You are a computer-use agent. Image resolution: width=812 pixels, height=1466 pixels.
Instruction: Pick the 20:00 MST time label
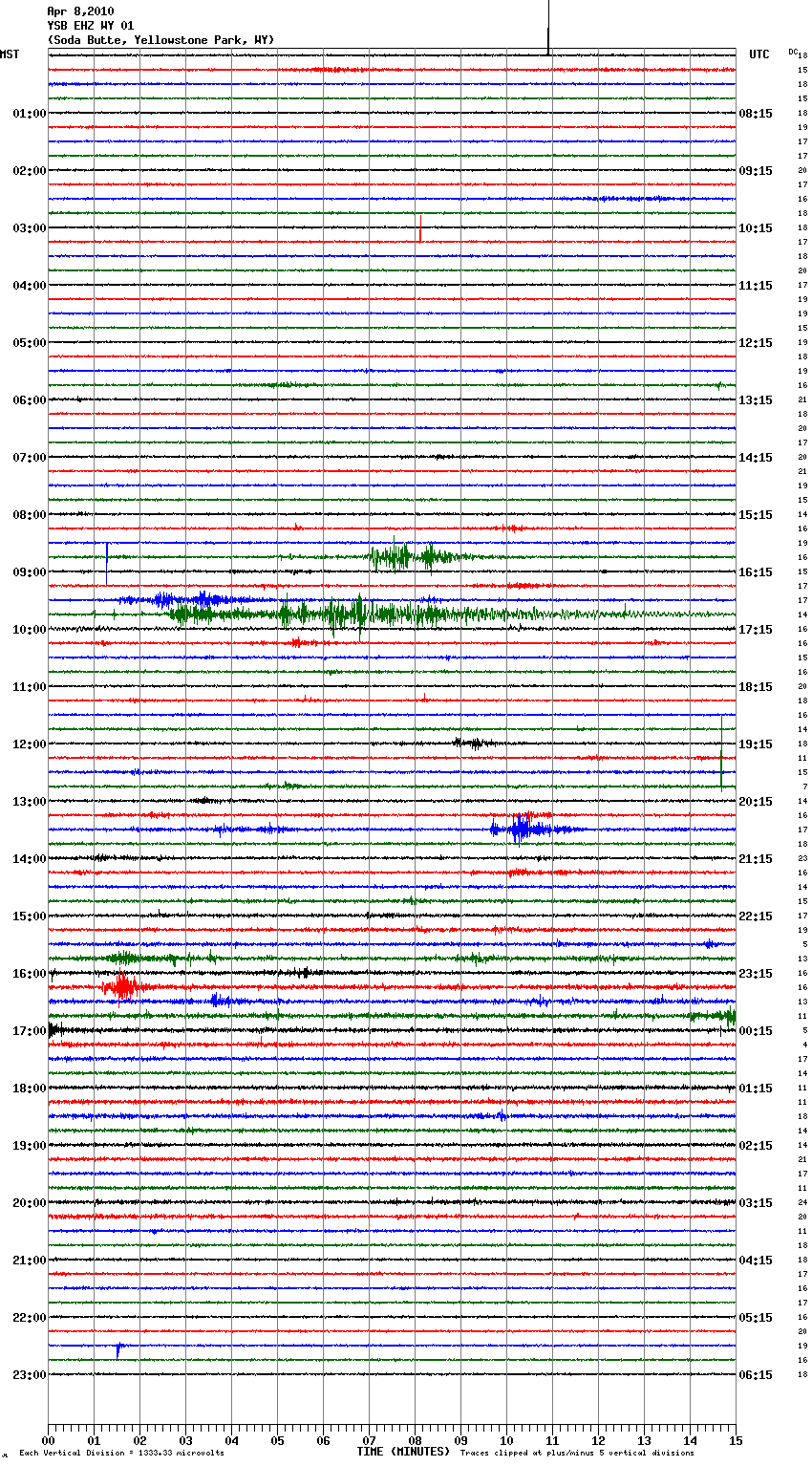click(30, 1203)
